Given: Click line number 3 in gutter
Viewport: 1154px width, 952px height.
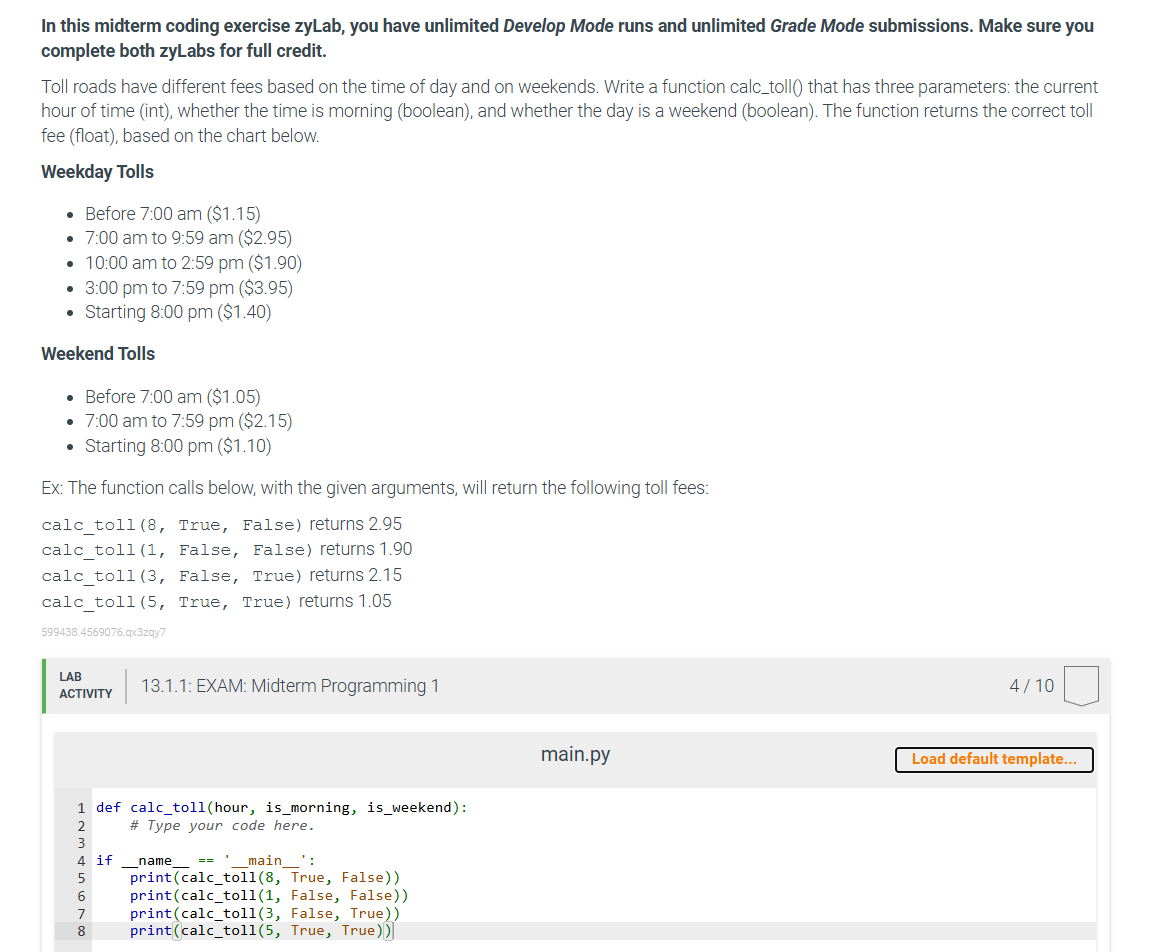Looking at the screenshot, I should click(x=81, y=843).
